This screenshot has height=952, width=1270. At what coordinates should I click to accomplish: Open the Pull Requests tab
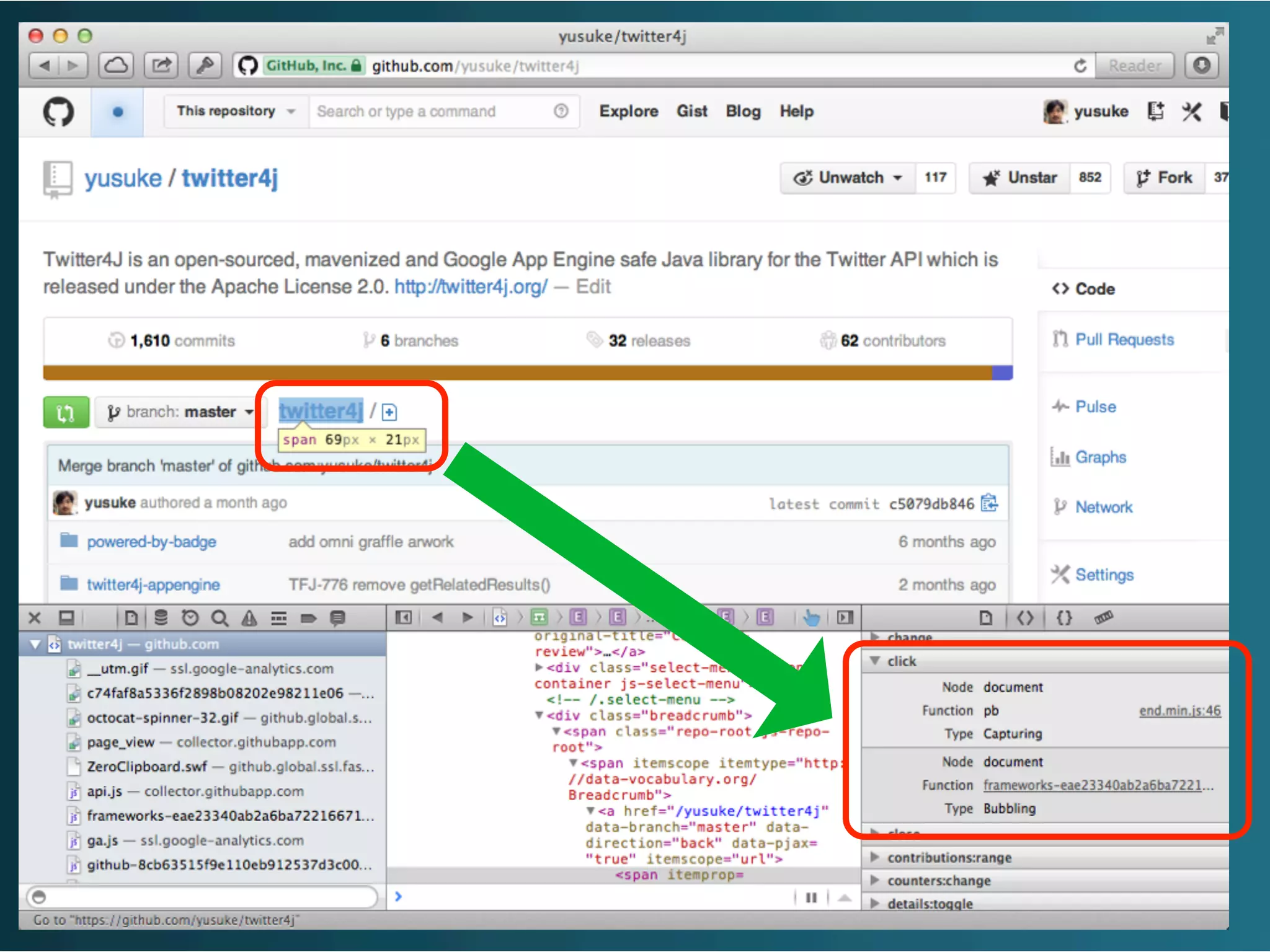(1124, 340)
